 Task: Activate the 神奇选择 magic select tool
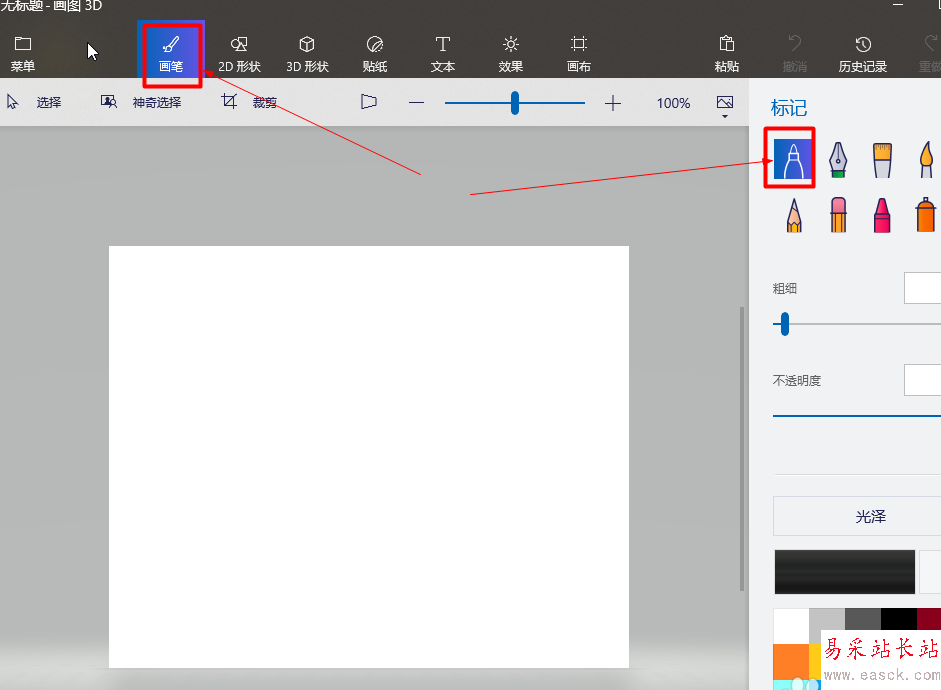(x=141, y=103)
